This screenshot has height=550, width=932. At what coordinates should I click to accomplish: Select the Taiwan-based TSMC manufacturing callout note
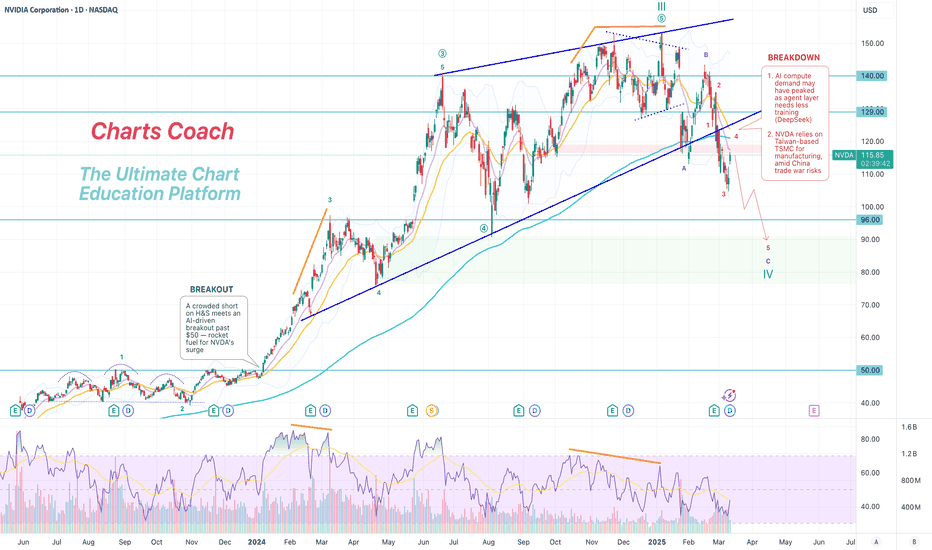[x=796, y=152]
